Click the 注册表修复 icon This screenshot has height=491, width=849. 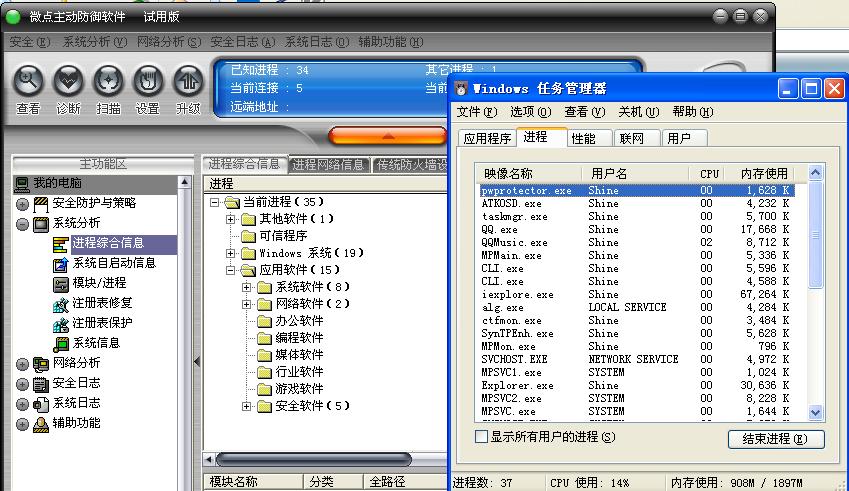[x=61, y=304]
